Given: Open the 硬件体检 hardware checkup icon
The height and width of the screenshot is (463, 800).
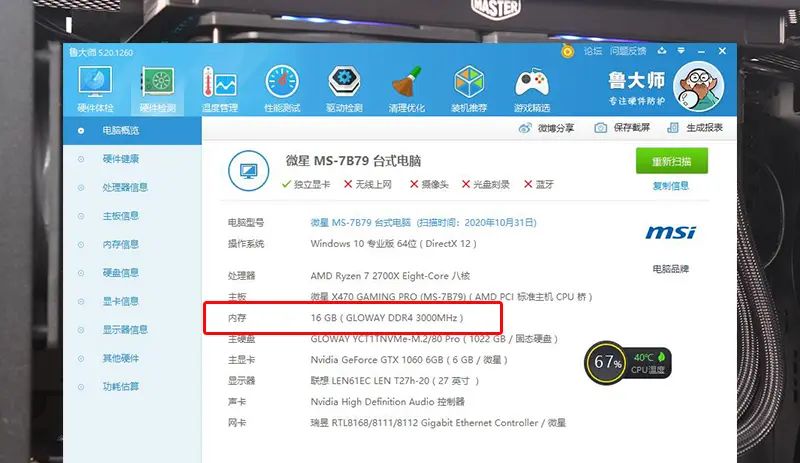Looking at the screenshot, I should click(x=95, y=89).
